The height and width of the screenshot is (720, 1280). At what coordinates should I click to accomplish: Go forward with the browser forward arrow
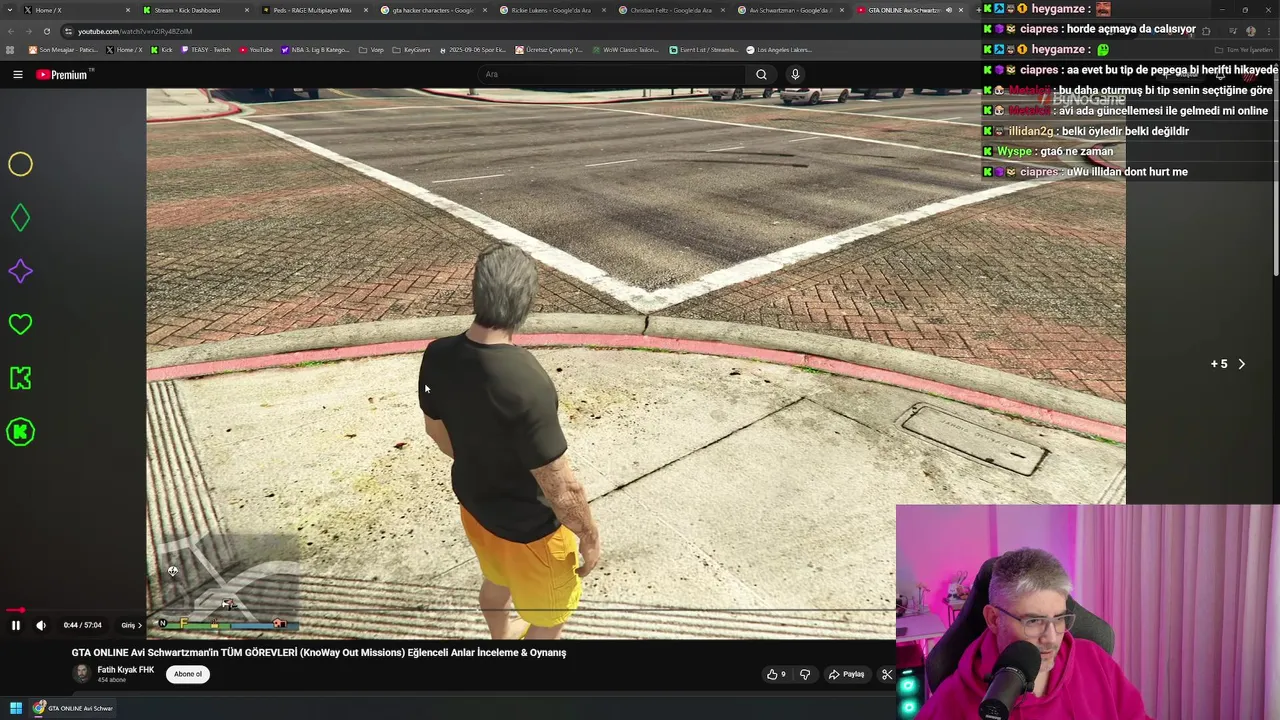pos(28,31)
